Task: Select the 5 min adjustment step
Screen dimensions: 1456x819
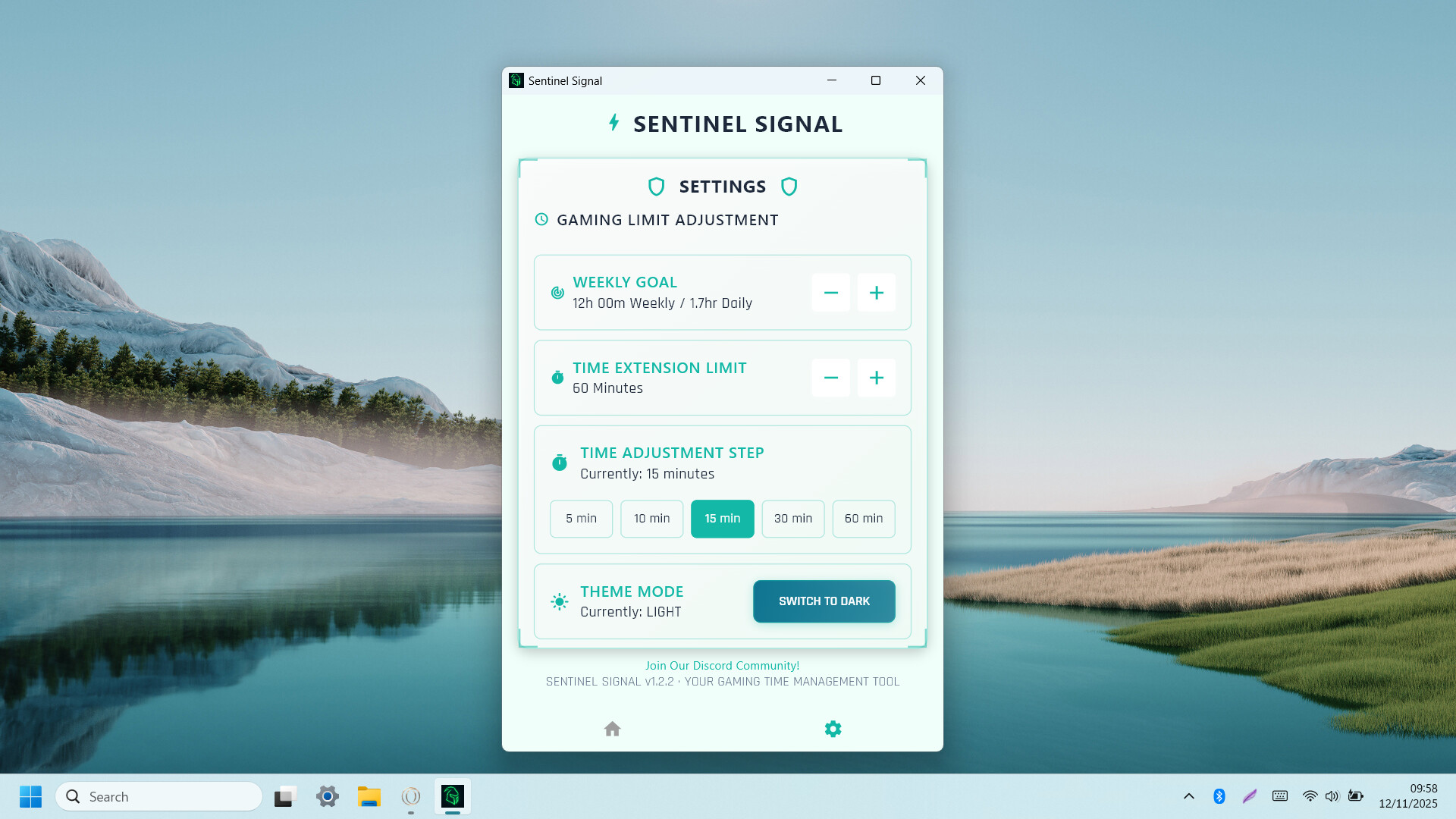Action: (581, 519)
